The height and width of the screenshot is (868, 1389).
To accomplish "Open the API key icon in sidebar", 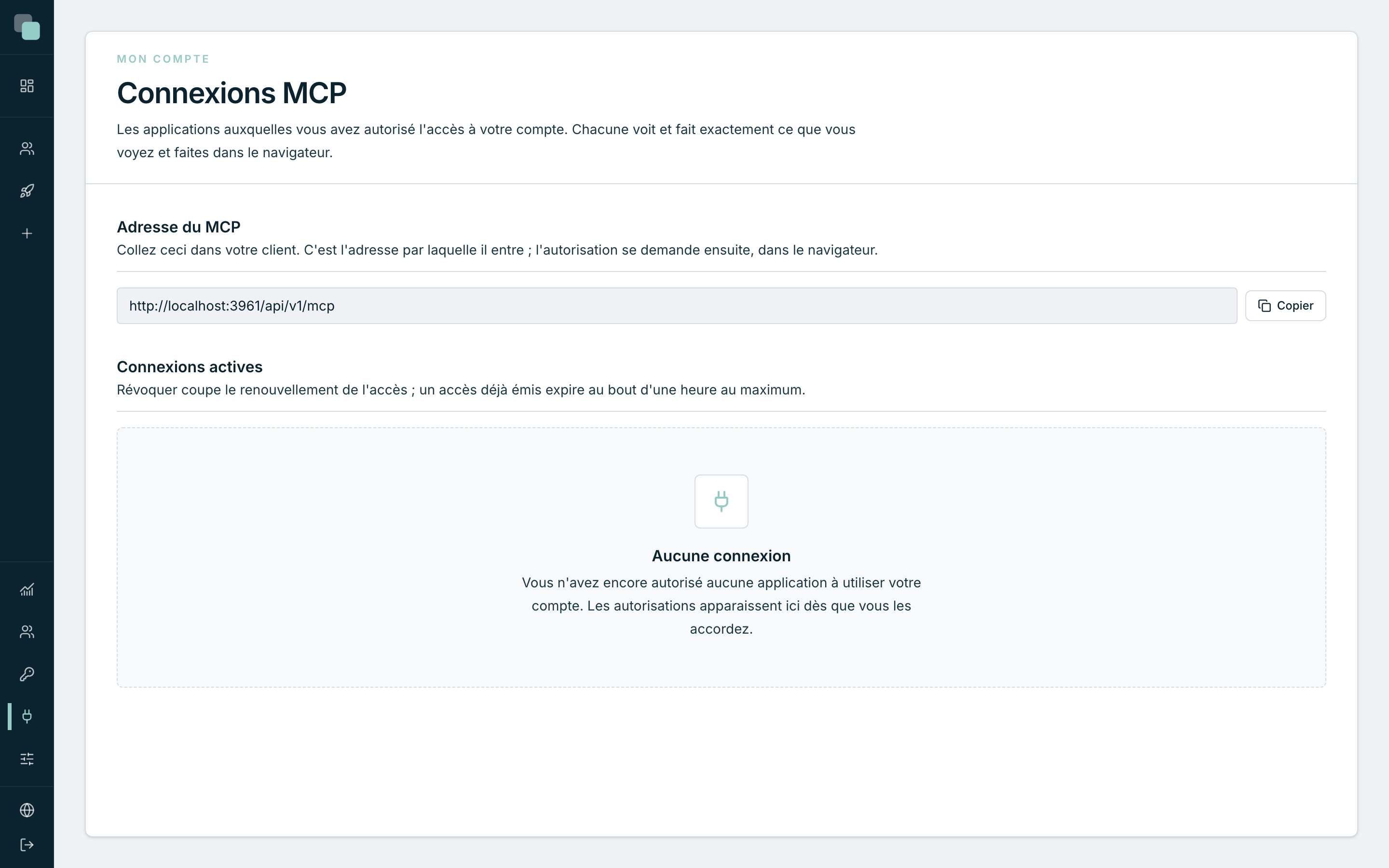I will click(x=27, y=674).
